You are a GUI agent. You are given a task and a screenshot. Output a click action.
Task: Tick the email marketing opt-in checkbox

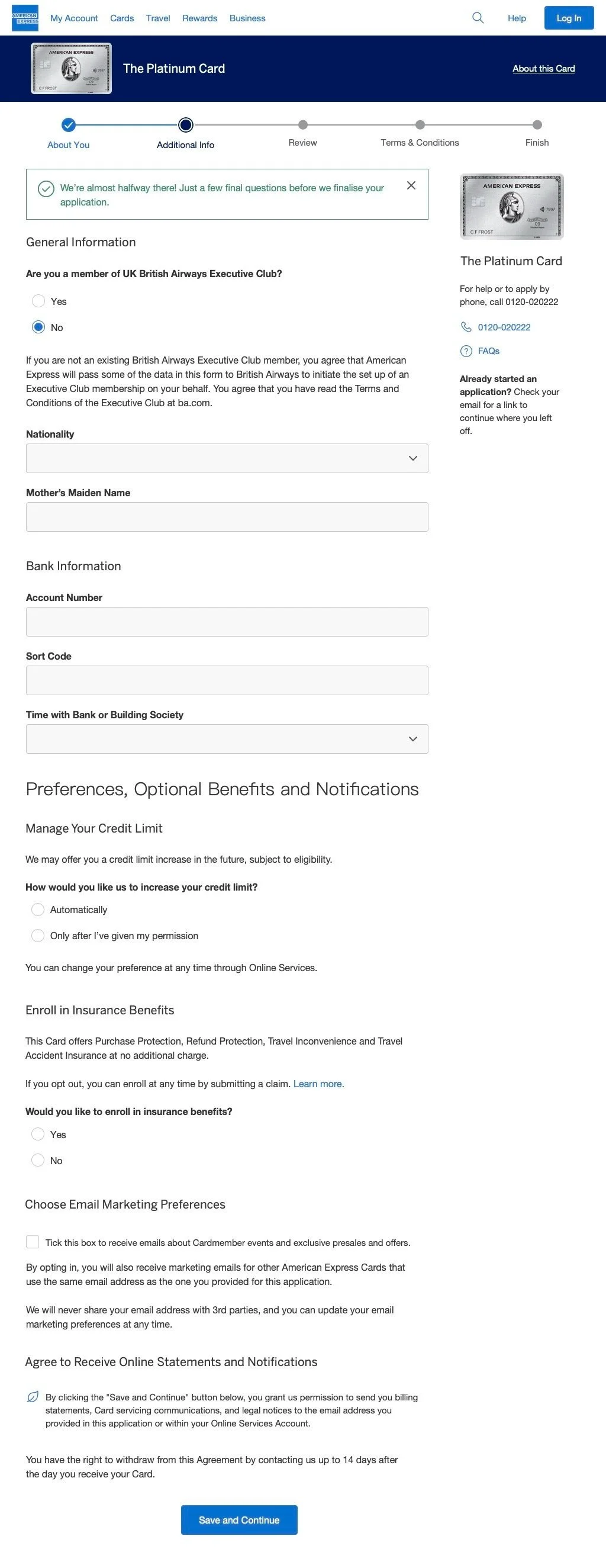(x=32, y=1241)
